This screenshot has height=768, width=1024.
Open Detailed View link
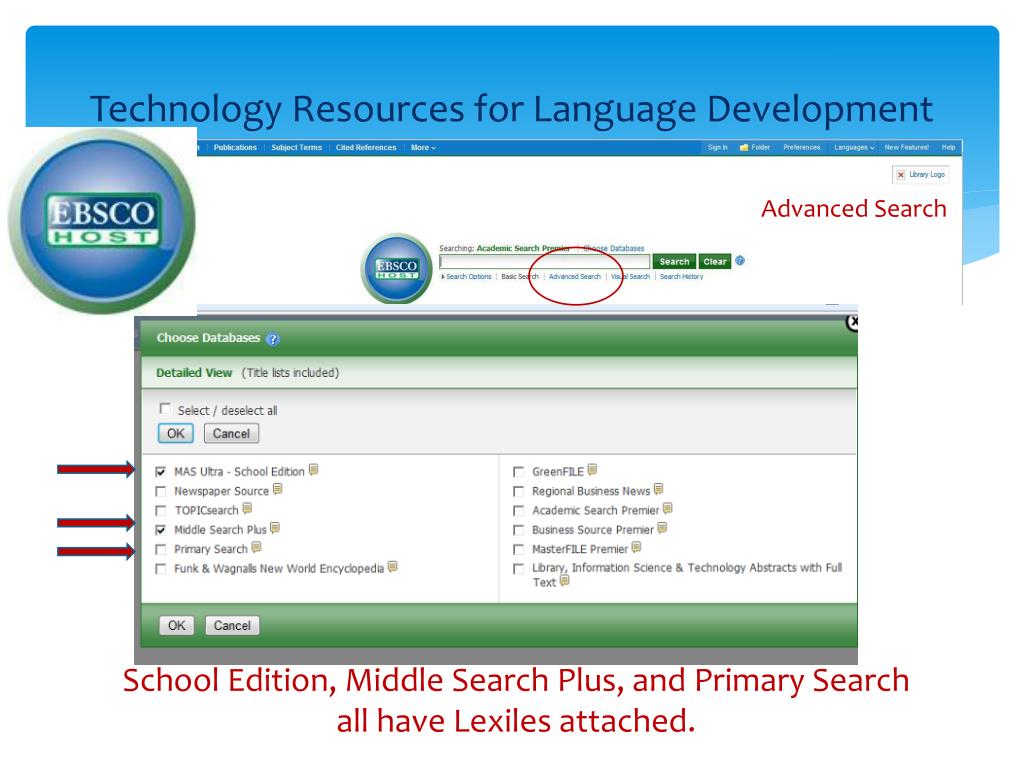pyautogui.click(x=194, y=373)
